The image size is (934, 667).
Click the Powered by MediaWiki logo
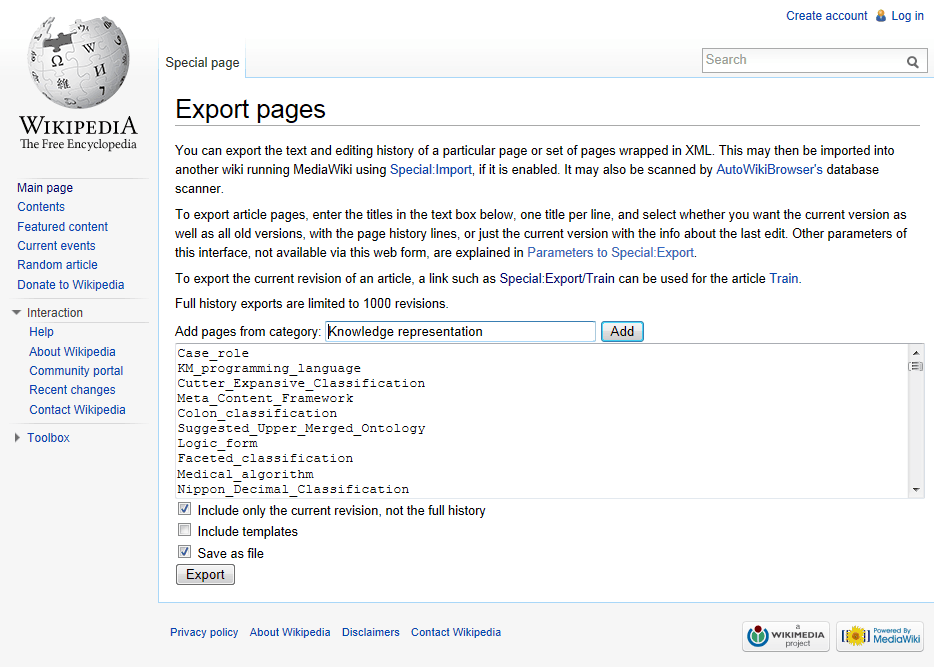coord(879,636)
